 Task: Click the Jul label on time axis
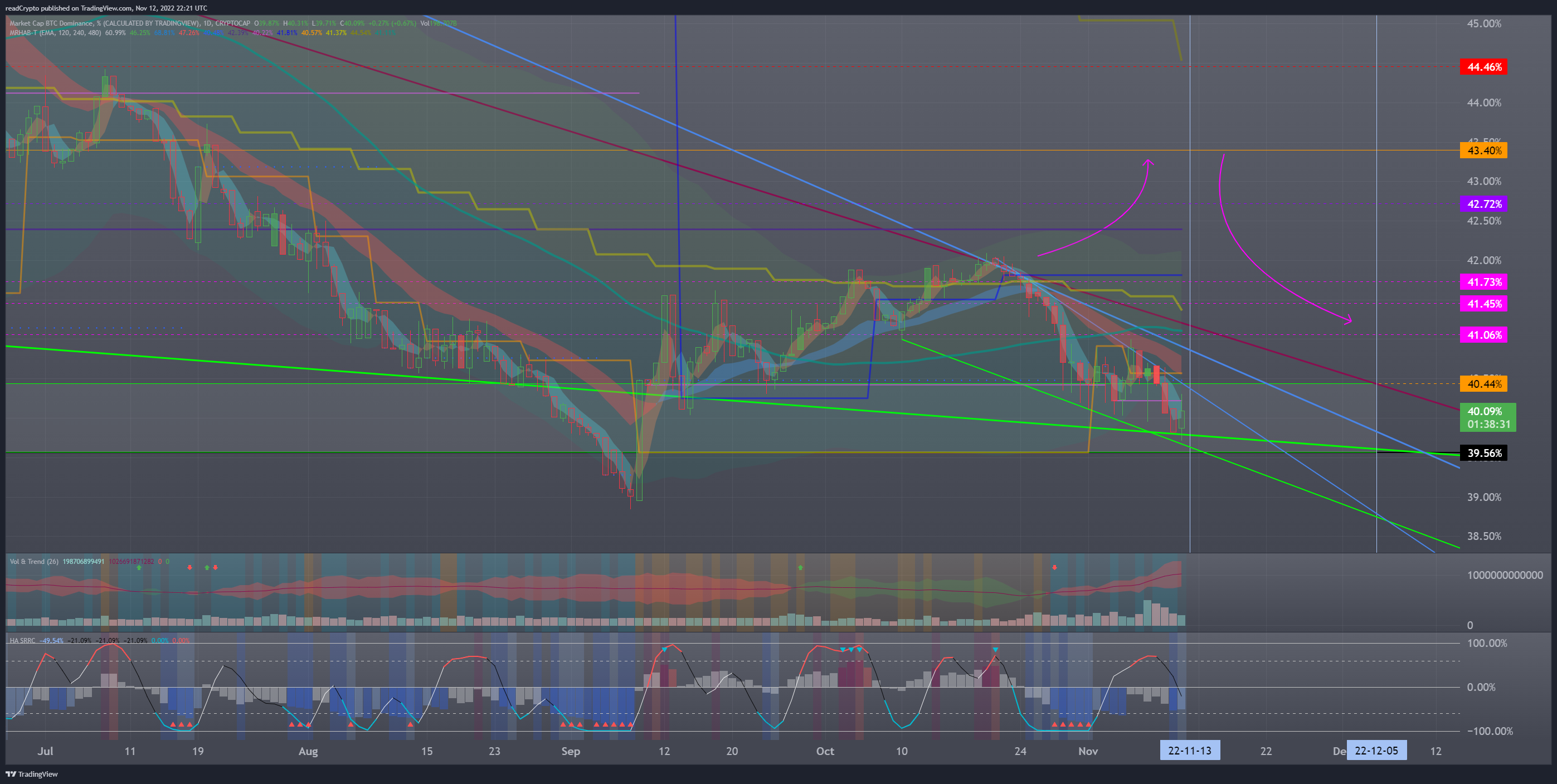pos(45,751)
